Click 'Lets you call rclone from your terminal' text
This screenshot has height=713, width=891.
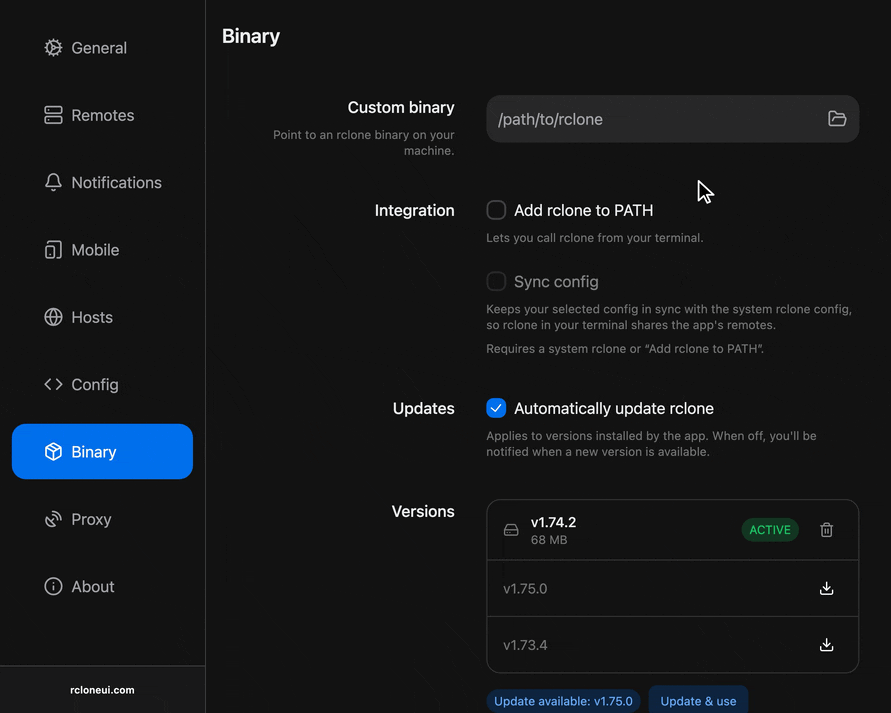[x=594, y=237]
